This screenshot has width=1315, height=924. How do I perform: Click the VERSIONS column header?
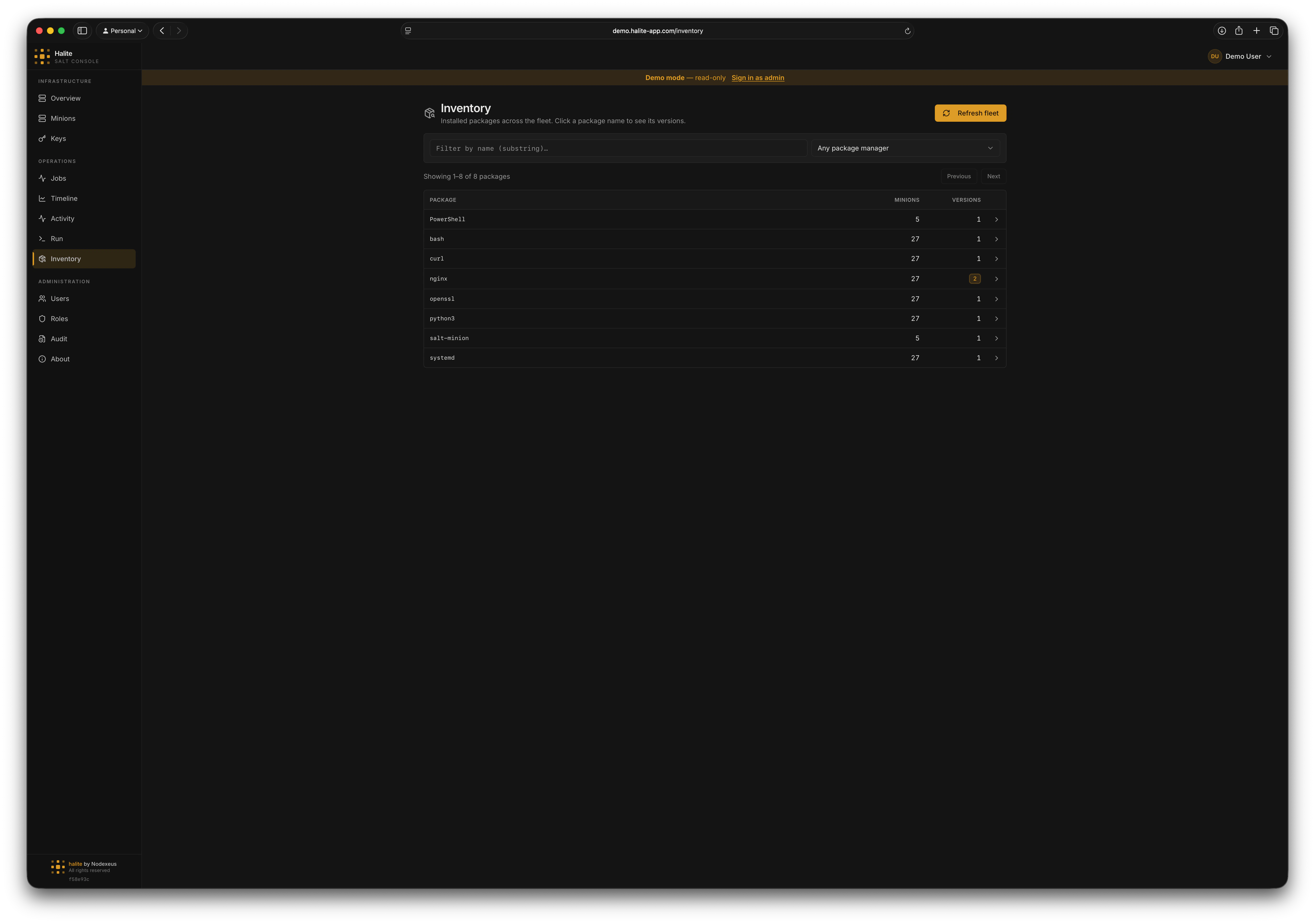[x=966, y=200]
